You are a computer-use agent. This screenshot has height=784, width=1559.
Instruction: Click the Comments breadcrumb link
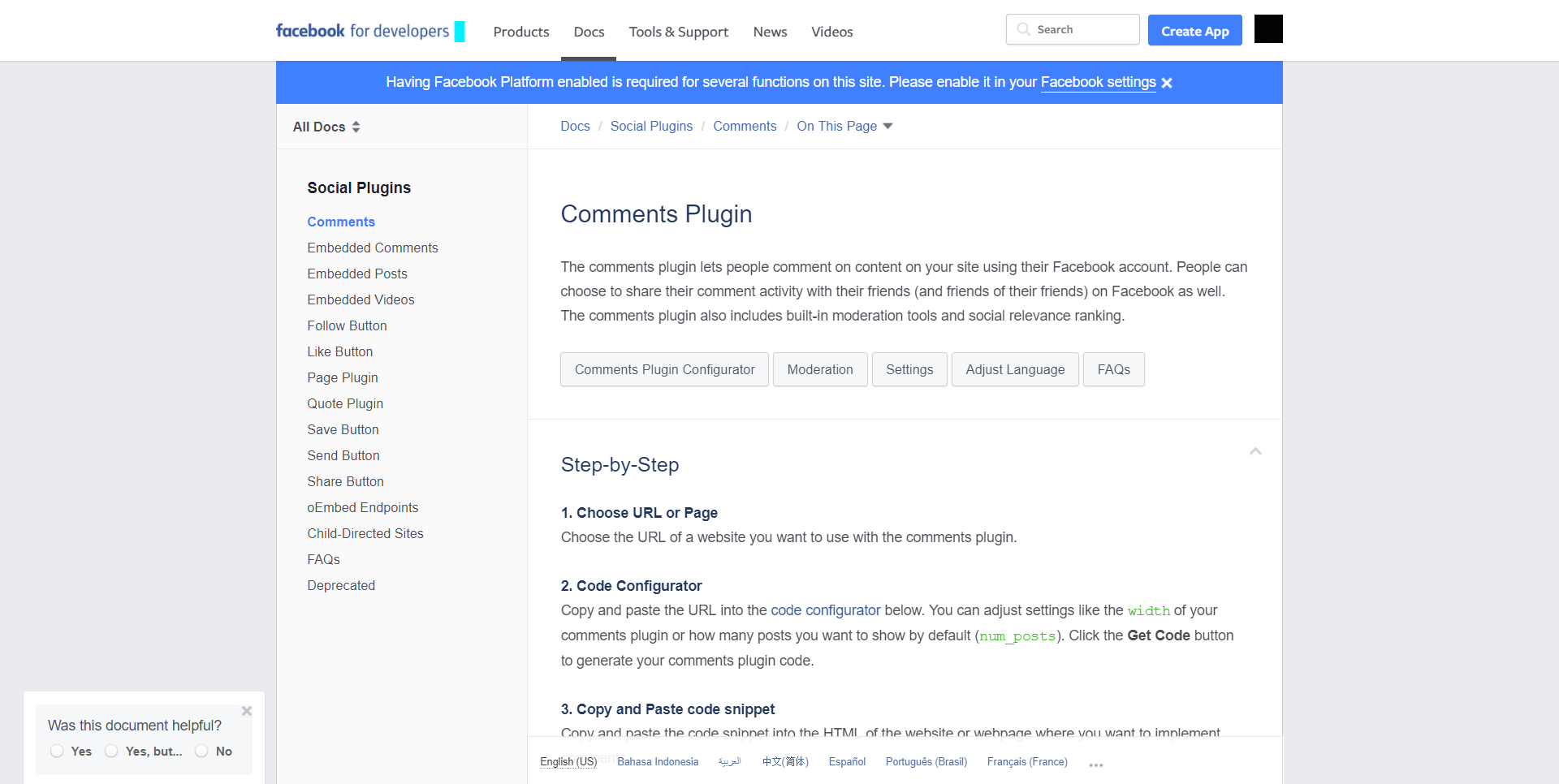pyautogui.click(x=745, y=126)
